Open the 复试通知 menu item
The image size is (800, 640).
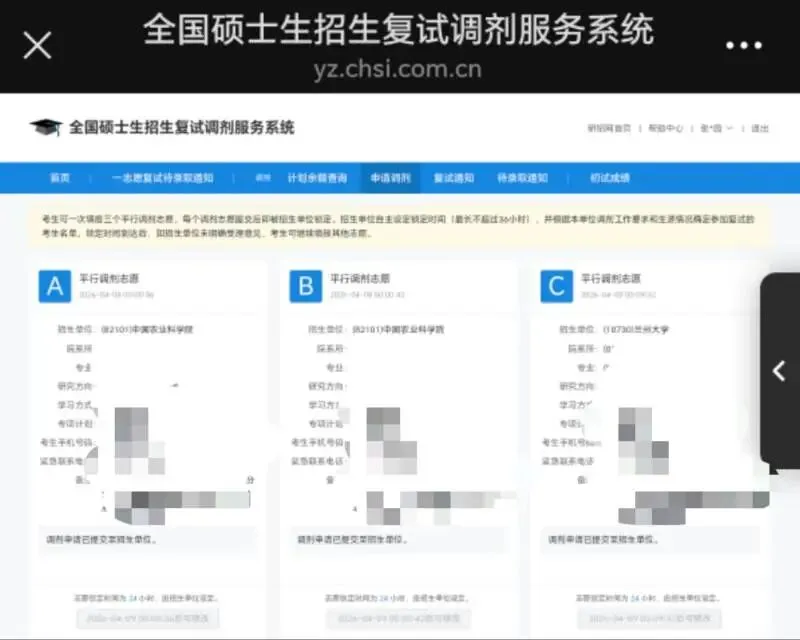pyautogui.click(x=454, y=178)
